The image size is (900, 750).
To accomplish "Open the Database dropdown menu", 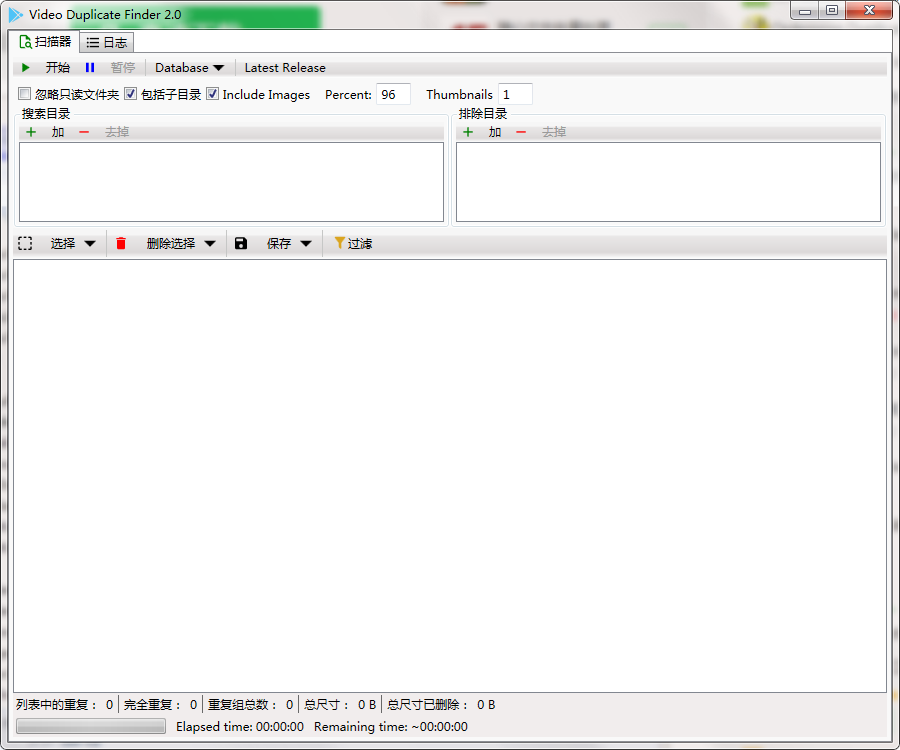I will 189,68.
